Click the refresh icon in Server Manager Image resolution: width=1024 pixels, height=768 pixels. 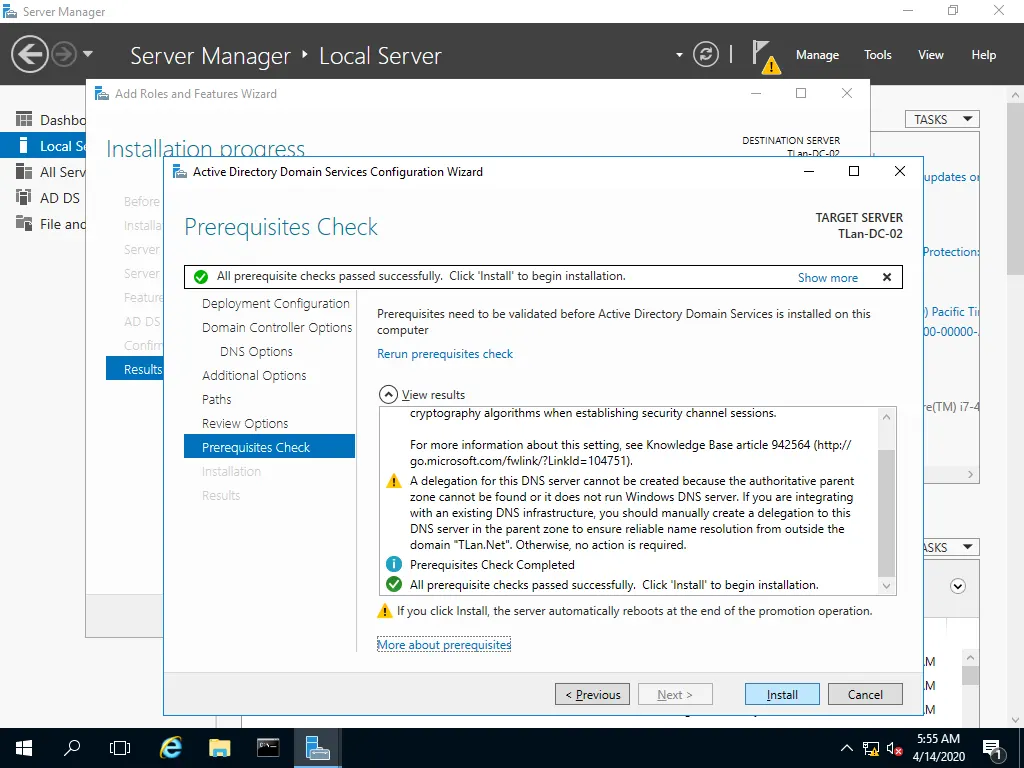click(706, 54)
